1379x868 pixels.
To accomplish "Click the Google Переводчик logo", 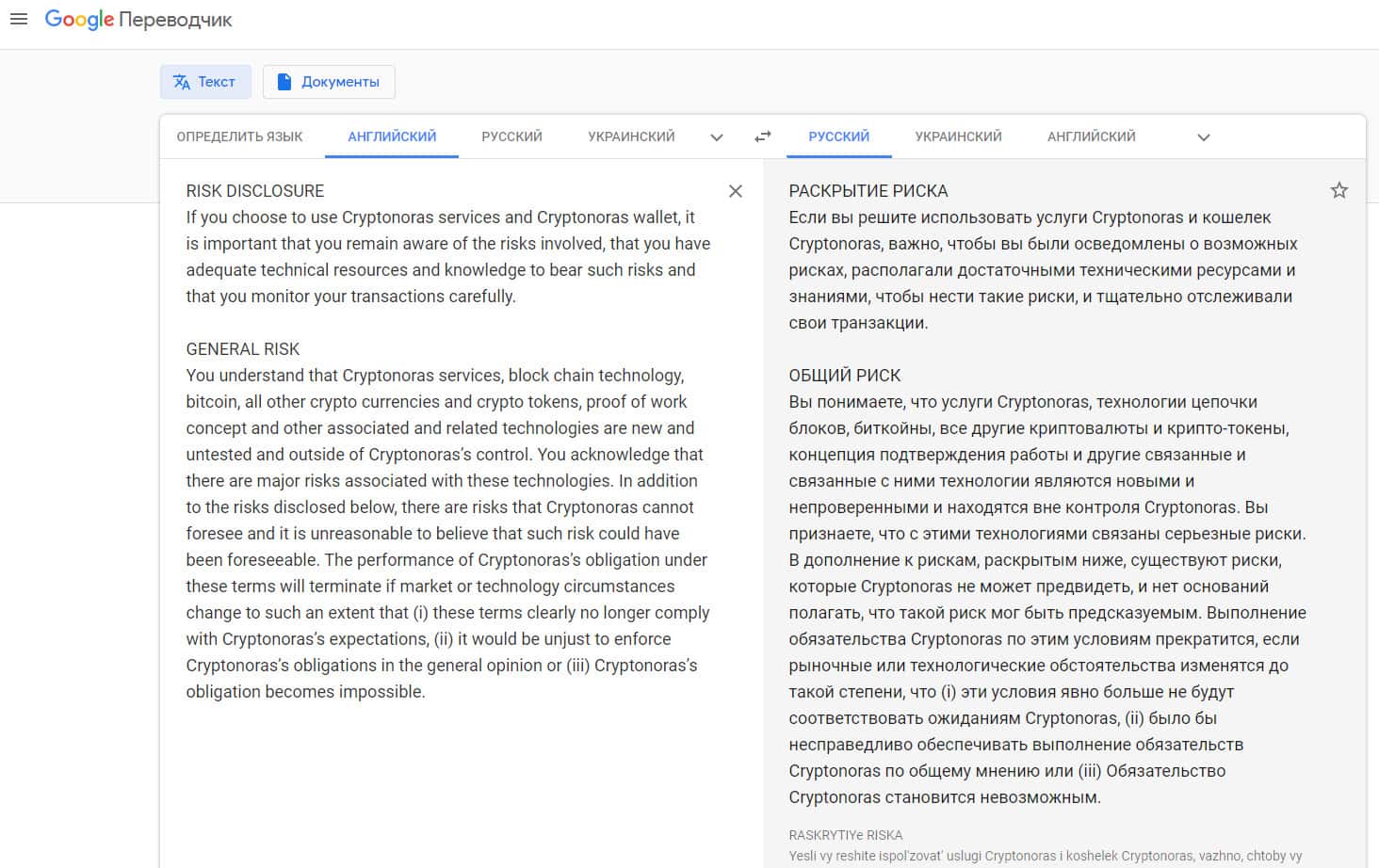I will [138, 20].
